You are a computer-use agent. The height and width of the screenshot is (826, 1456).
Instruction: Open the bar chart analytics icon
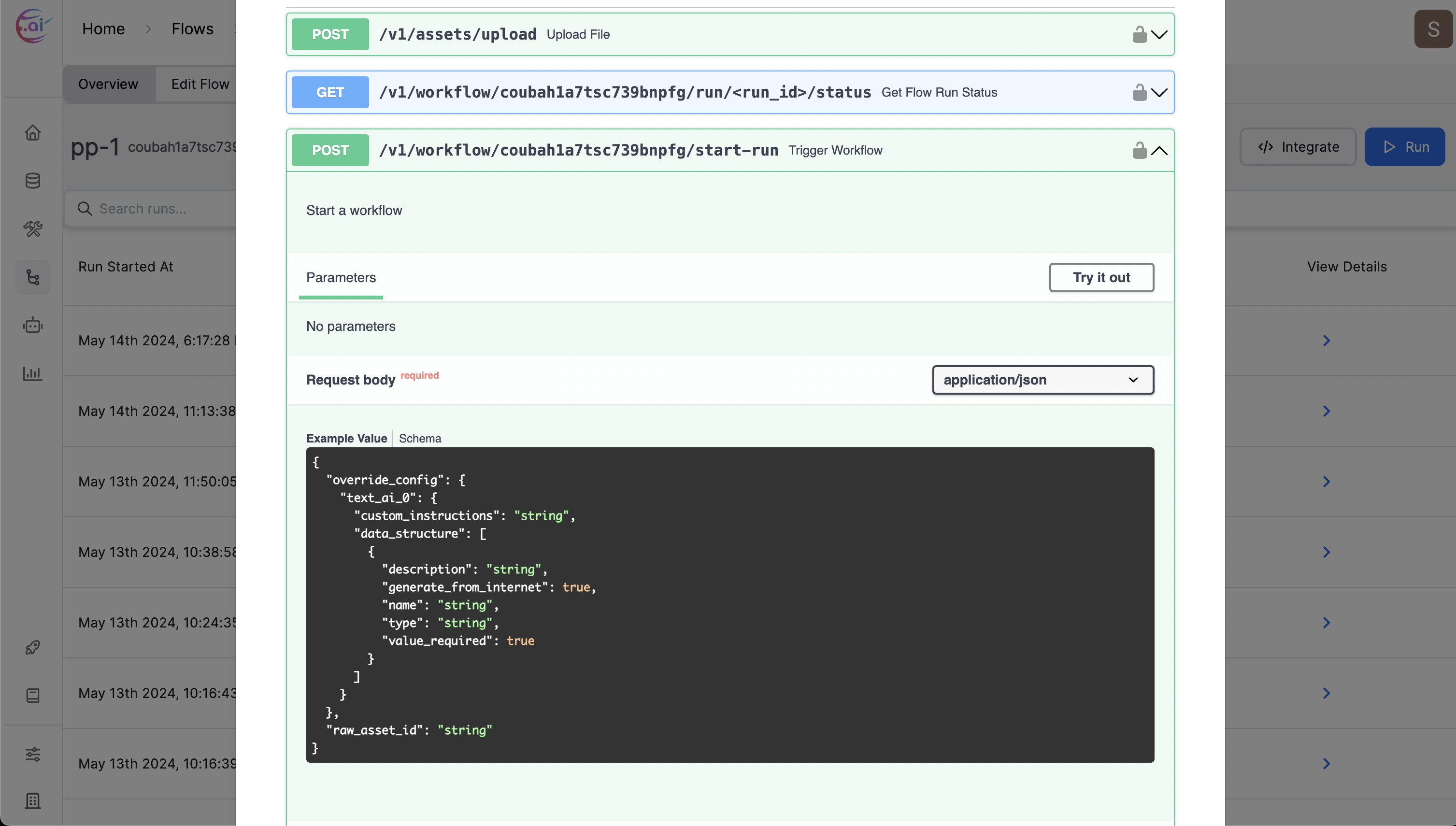click(33, 373)
